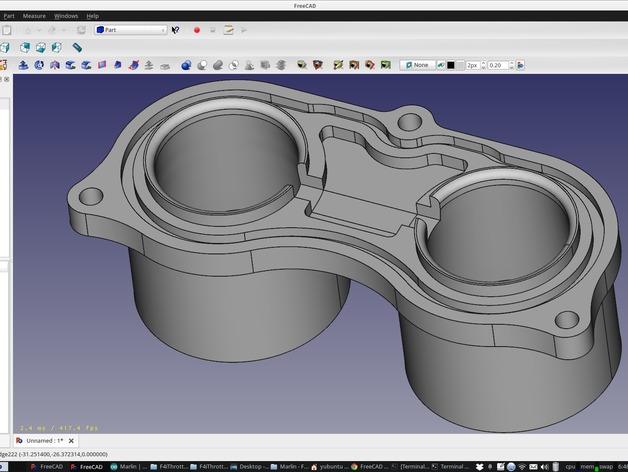Open the Windows menu
Viewport: 628px width, 472px height.
[x=66, y=16]
